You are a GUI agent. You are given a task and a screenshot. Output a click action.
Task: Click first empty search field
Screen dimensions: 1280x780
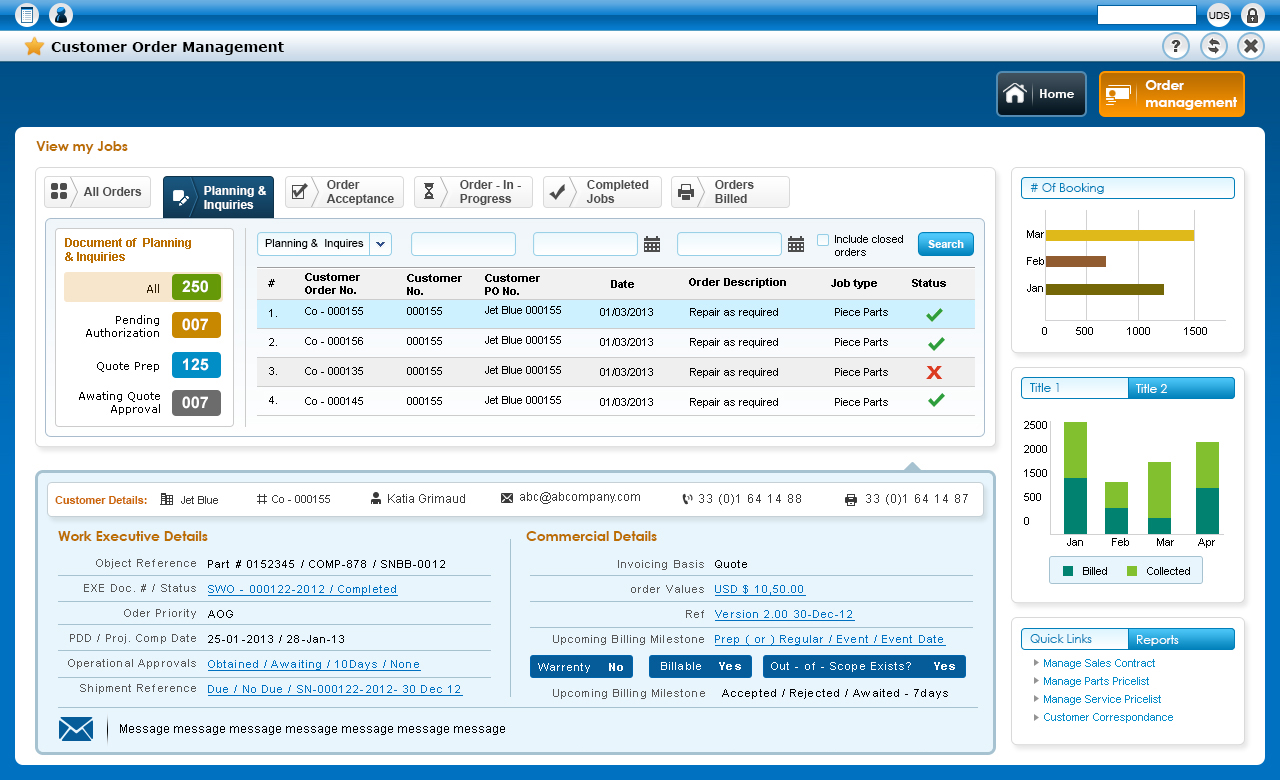click(463, 244)
